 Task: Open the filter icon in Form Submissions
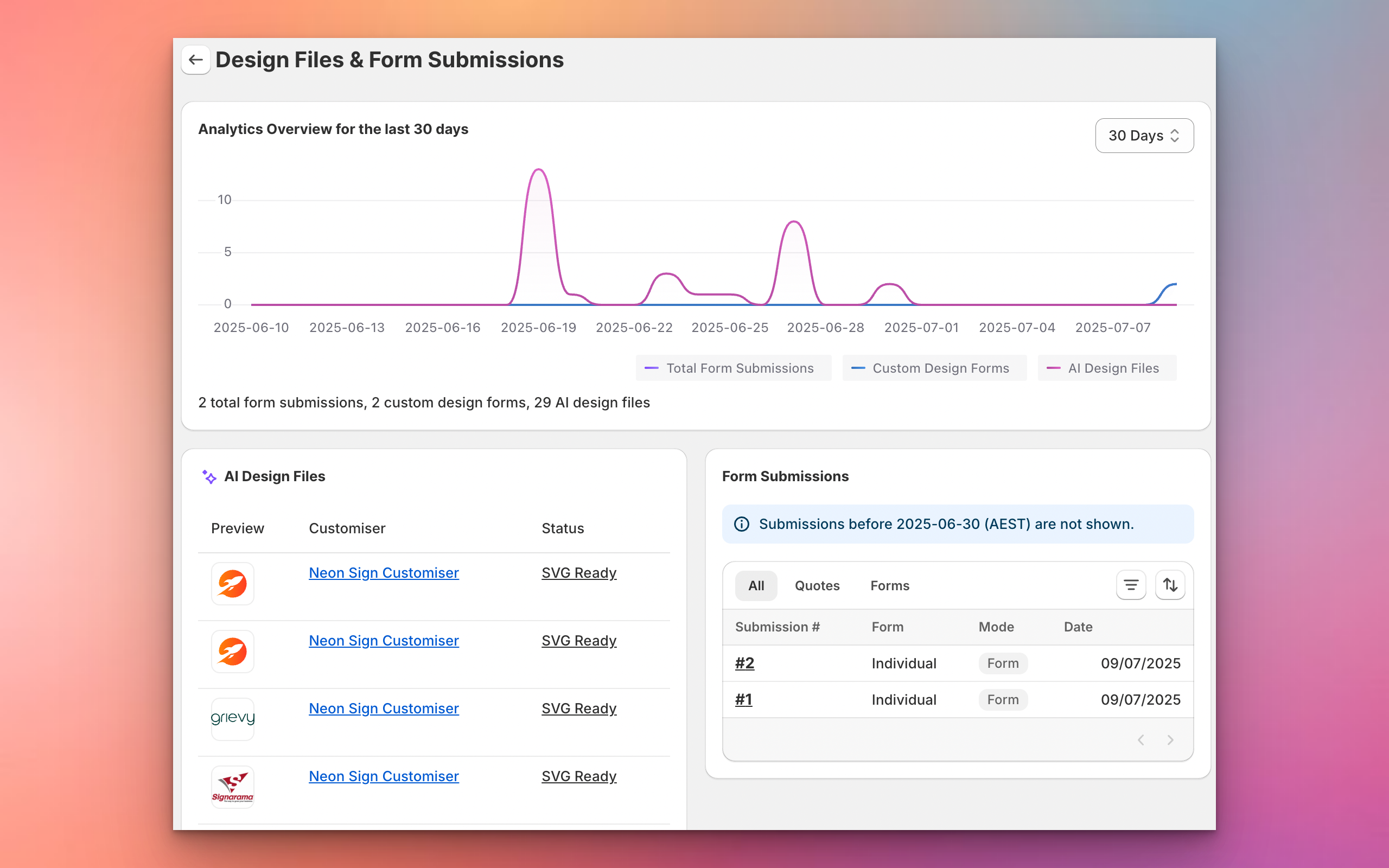point(1131,585)
